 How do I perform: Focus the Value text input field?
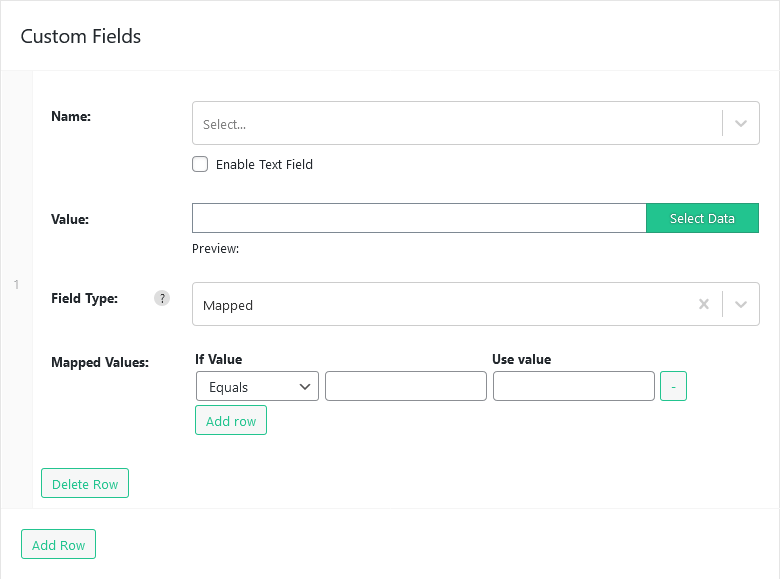pyautogui.click(x=419, y=218)
